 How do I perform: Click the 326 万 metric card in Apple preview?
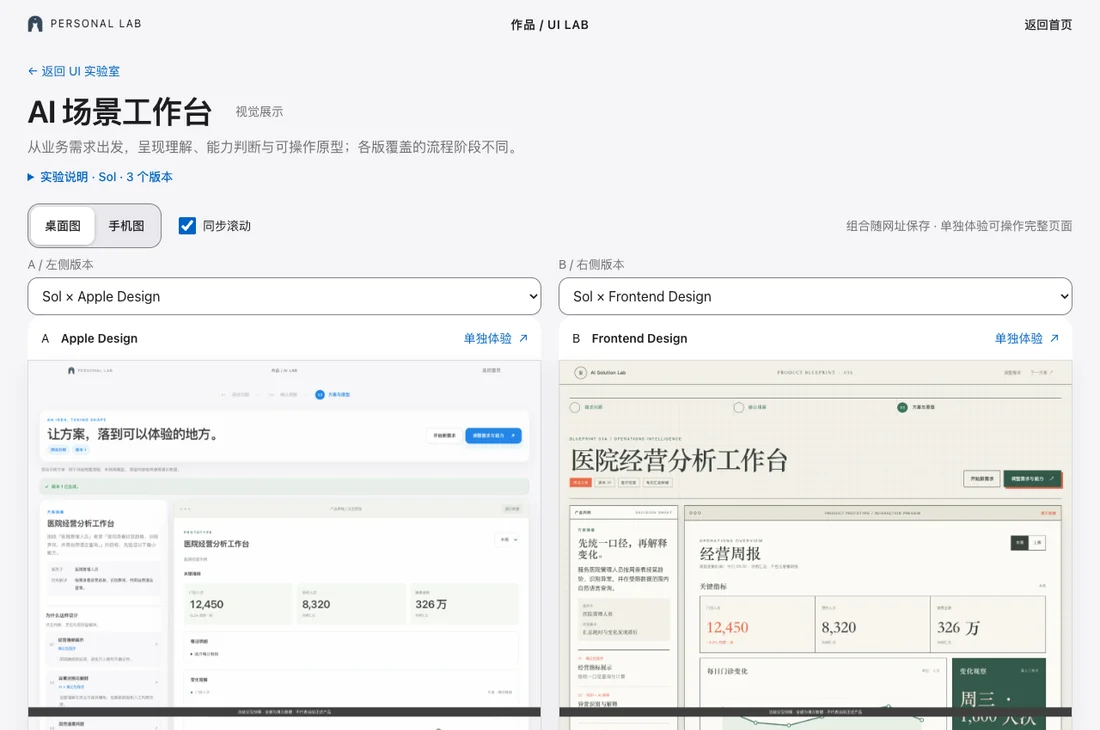464,603
